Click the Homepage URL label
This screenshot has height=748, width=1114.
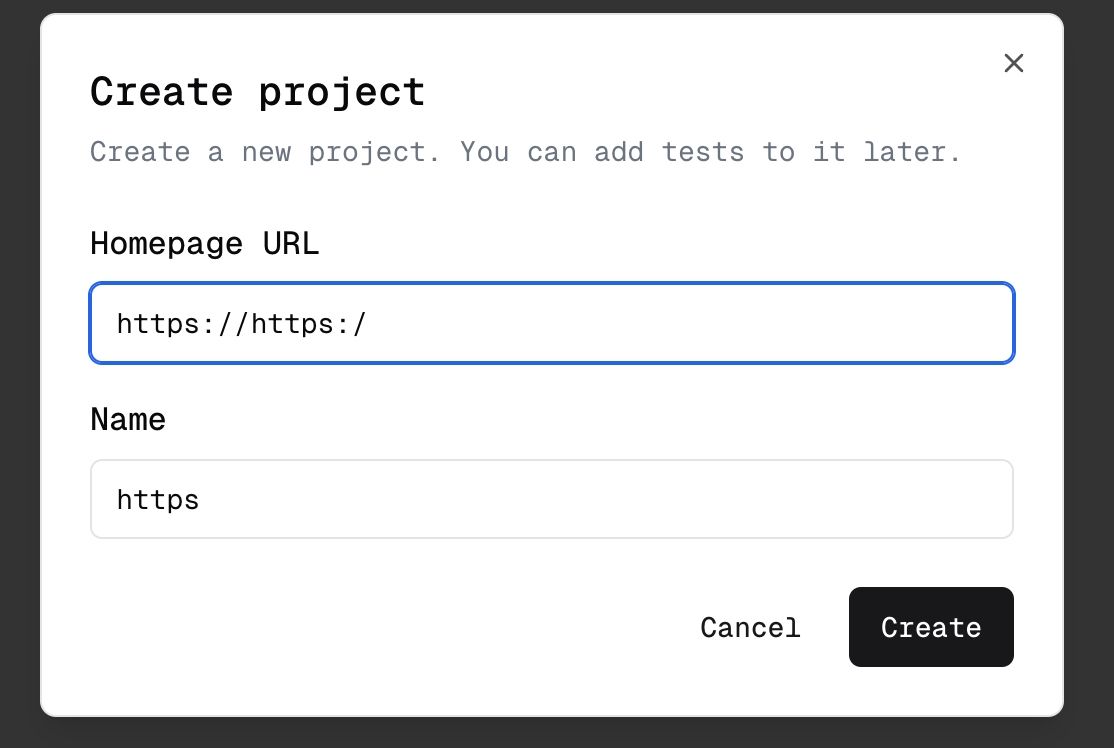[x=204, y=243]
